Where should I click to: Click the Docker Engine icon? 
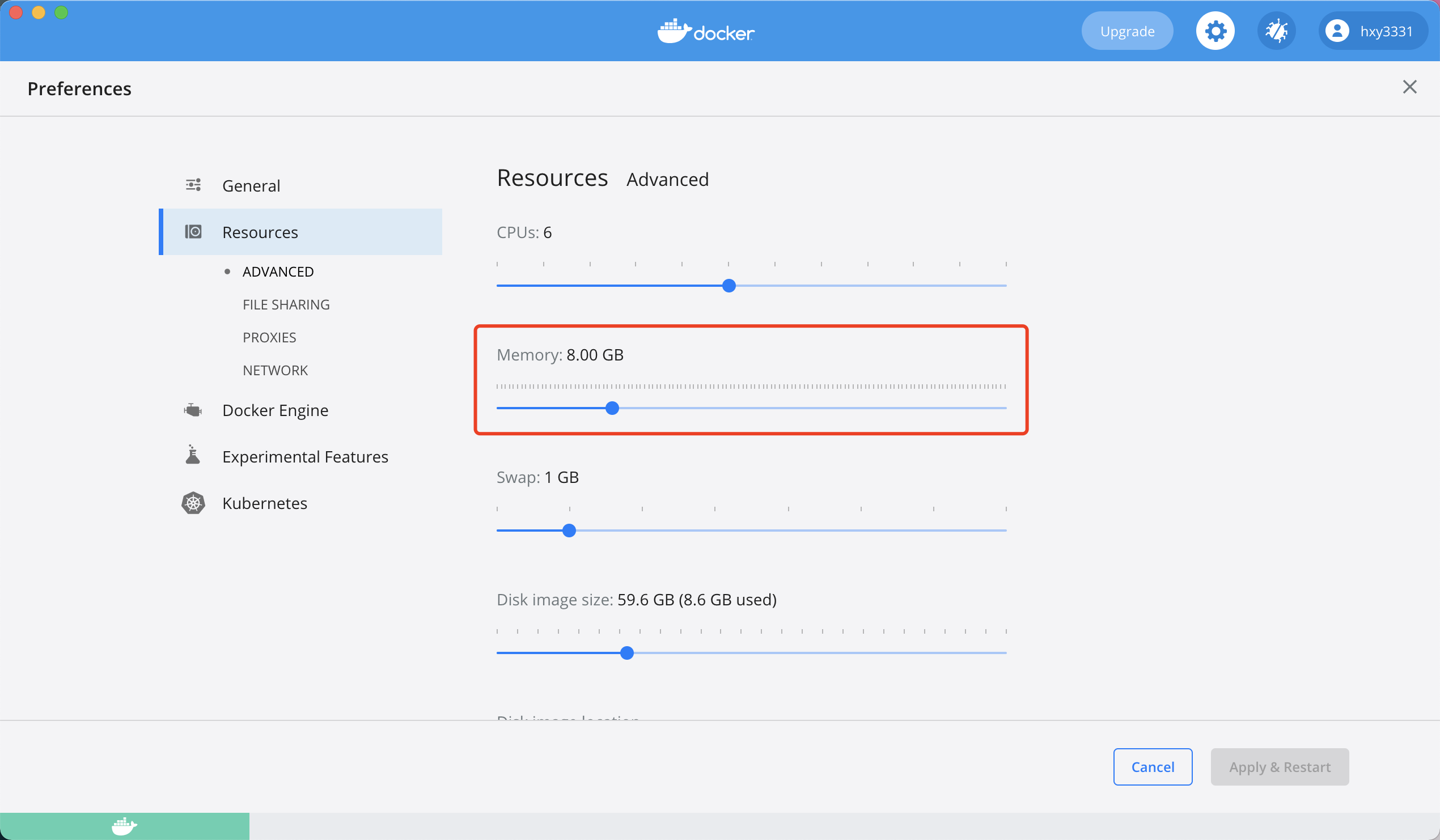point(193,410)
